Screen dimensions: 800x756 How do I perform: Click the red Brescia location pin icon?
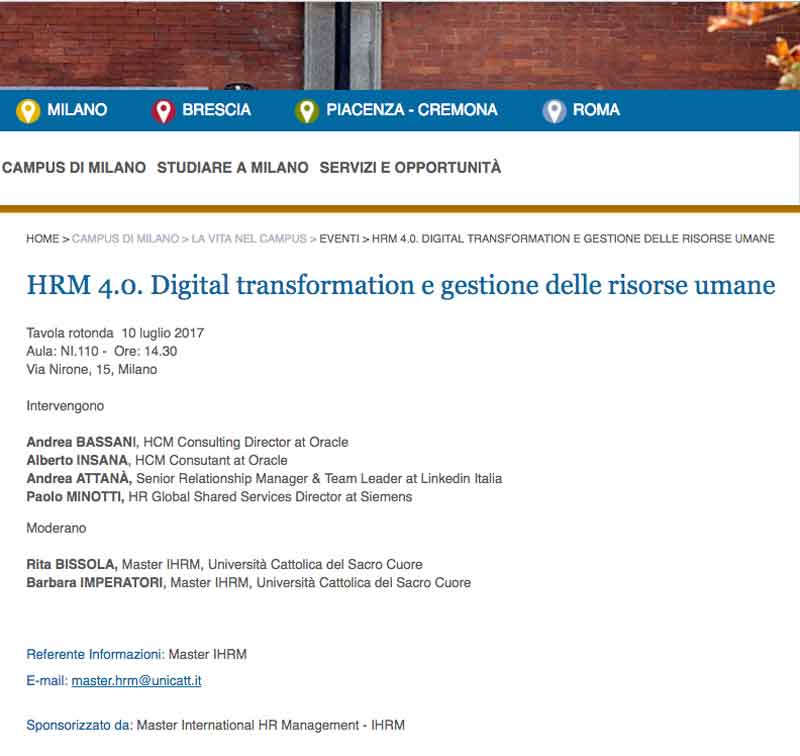163,111
